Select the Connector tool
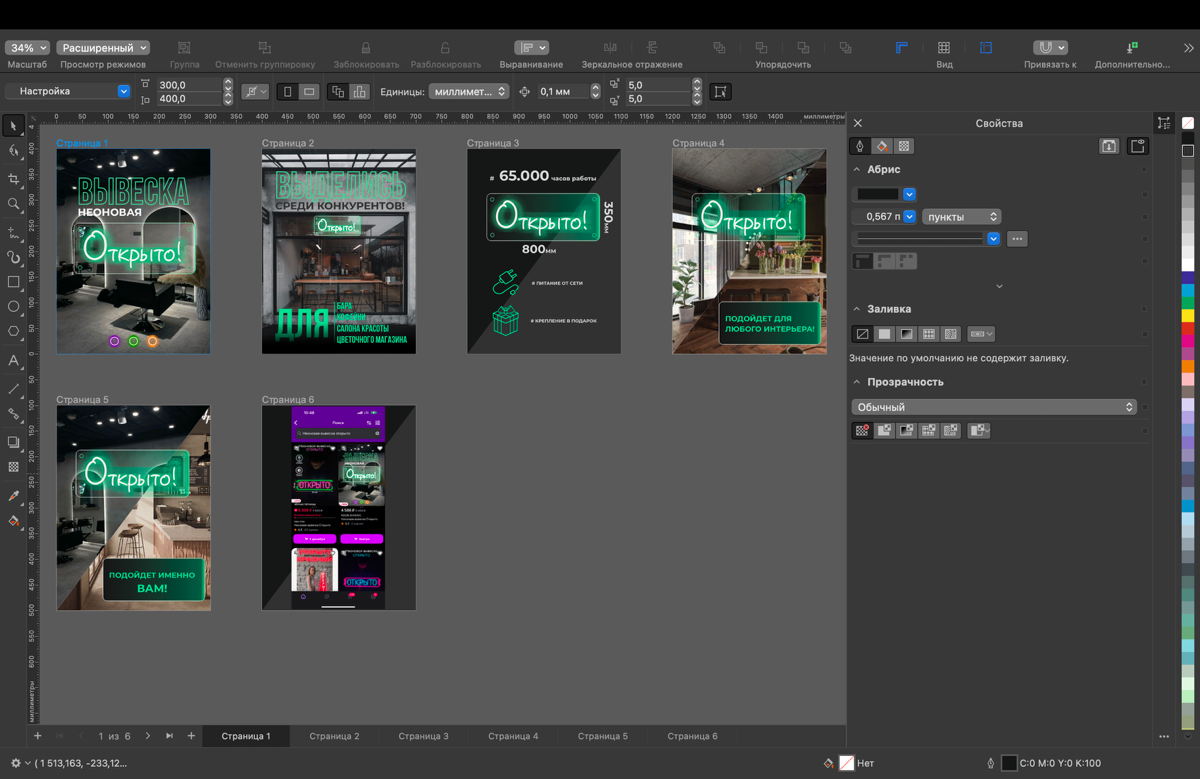Screen dimensions: 1200x779 pyautogui.click(x=13, y=414)
